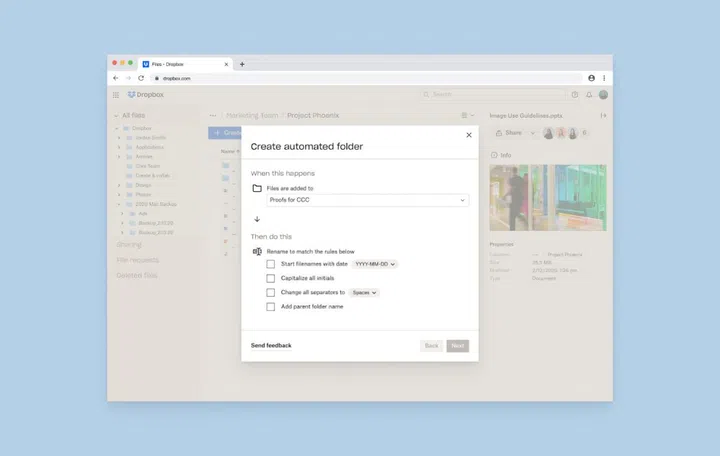
Task: Open the Proofs for CCC folder dropdown
Action: (x=368, y=200)
